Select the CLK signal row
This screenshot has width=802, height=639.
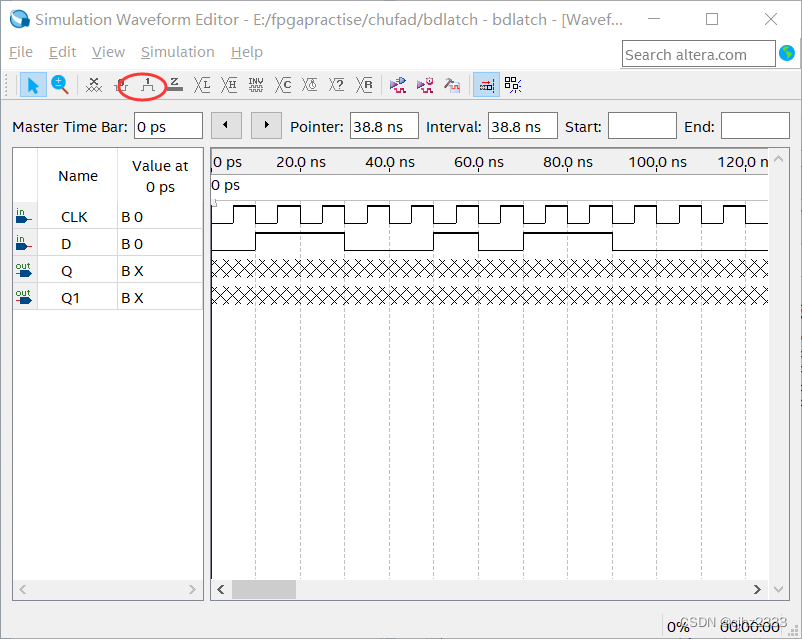108,216
